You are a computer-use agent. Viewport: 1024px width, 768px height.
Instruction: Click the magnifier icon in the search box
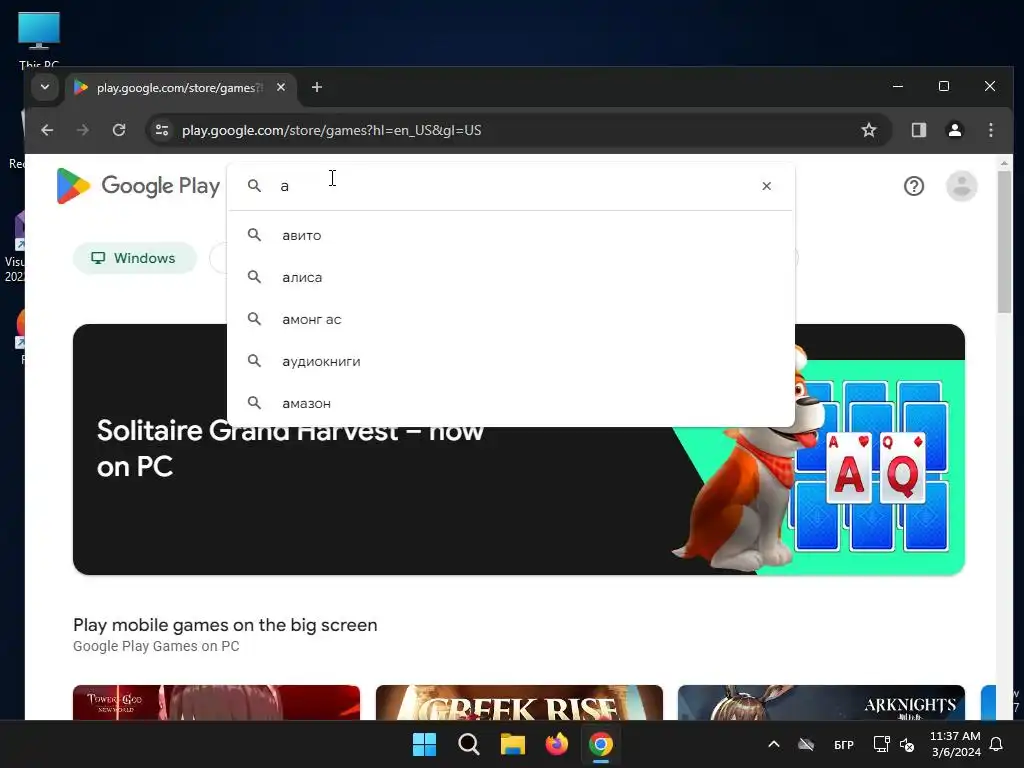point(254,186)
